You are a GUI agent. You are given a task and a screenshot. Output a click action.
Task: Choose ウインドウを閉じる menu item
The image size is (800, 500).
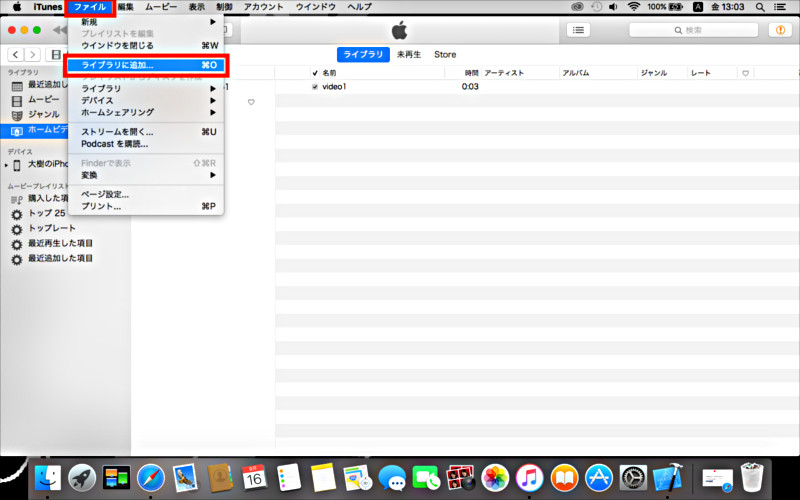148,45
